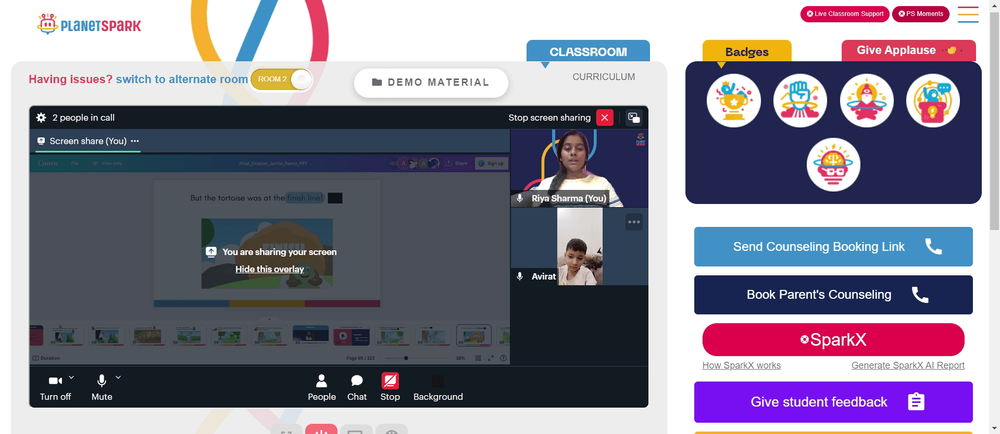The height and width of the screenshot is (434, 1000).
Task: Click Riya Sharma's video tile
Action: 579,168
